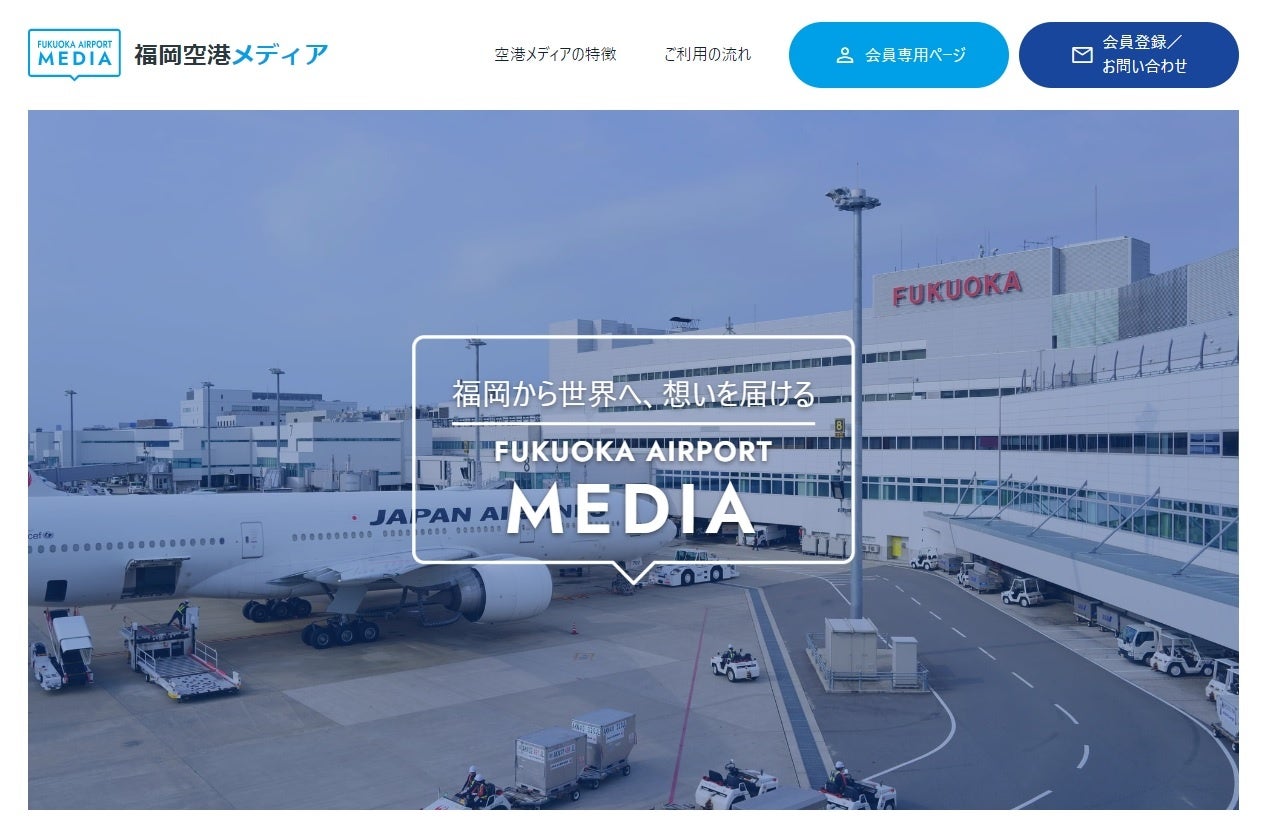The image size is (1266, 840).
Task: Click the red circle emblem on the plane tail
Action: point(33,478)
